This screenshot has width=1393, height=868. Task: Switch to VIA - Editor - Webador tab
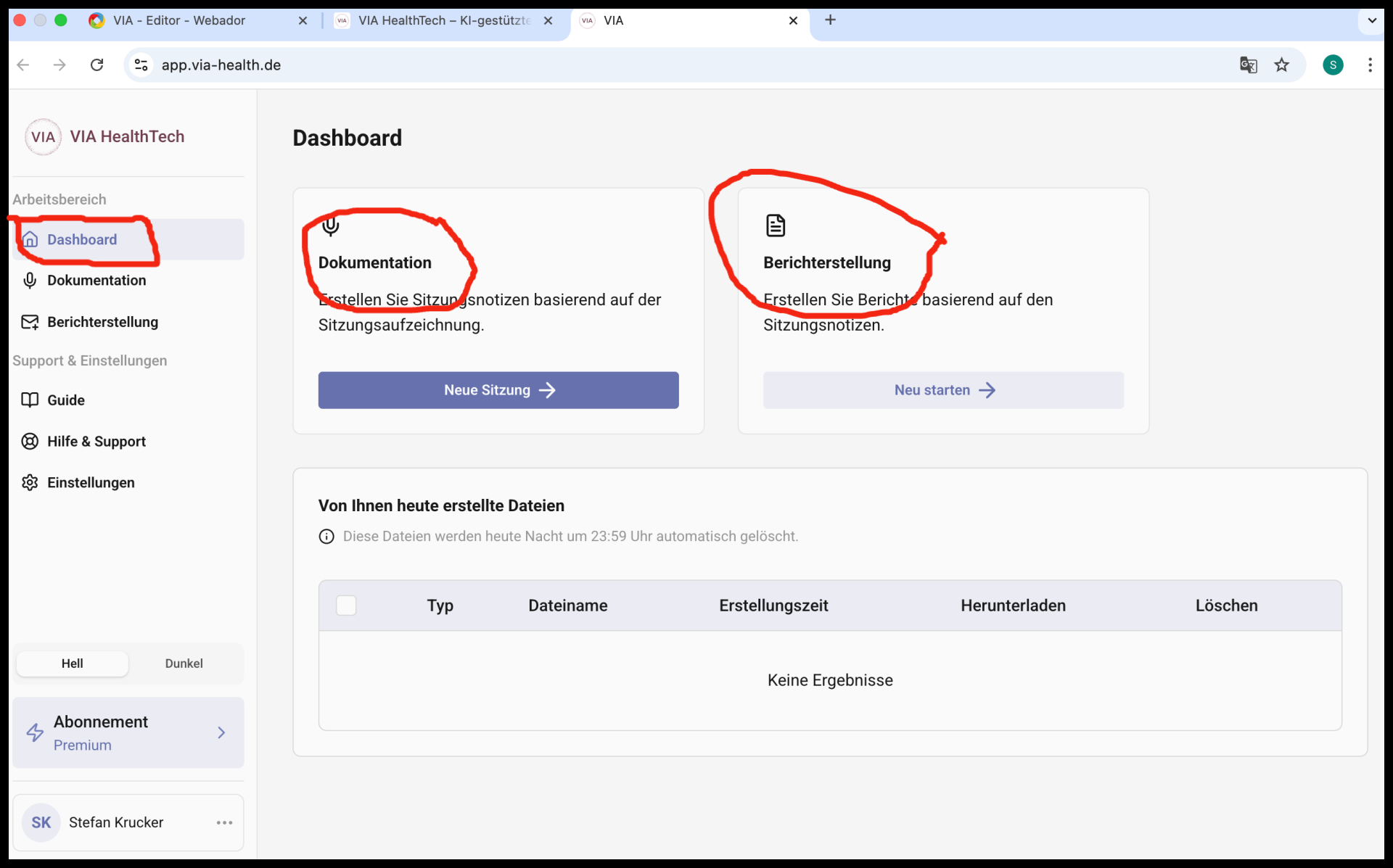[179, 20]
